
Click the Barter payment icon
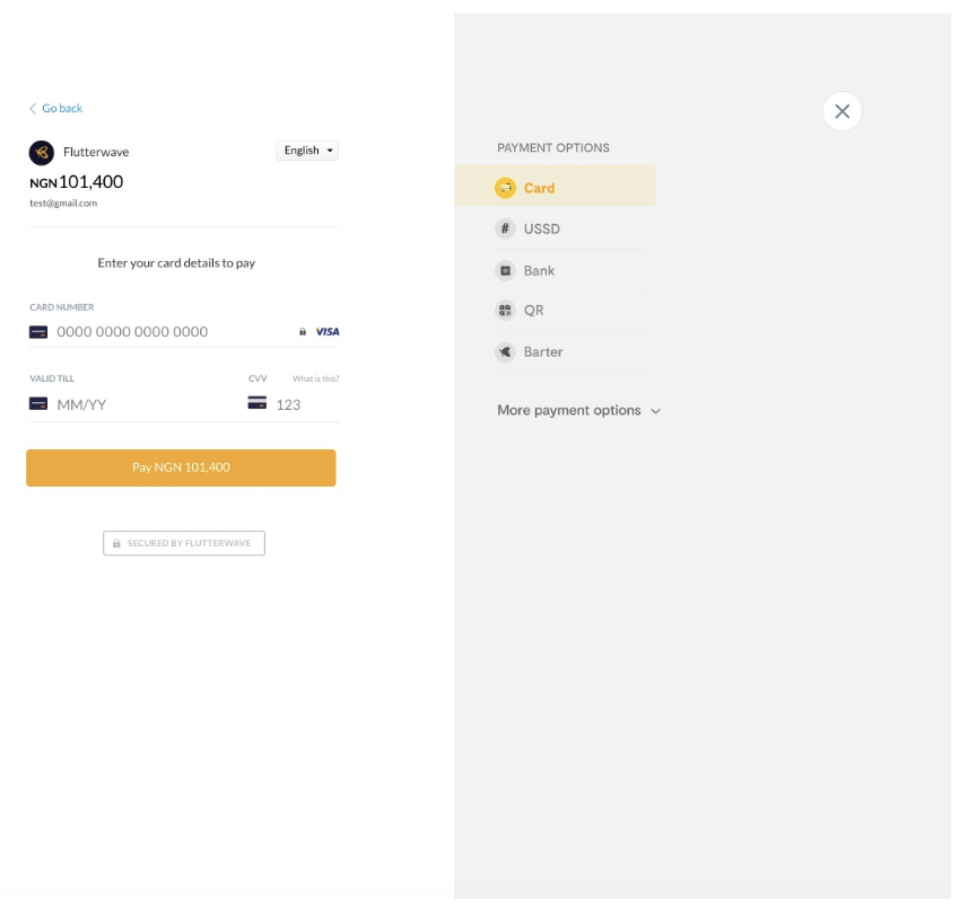[x=505, y=352]
